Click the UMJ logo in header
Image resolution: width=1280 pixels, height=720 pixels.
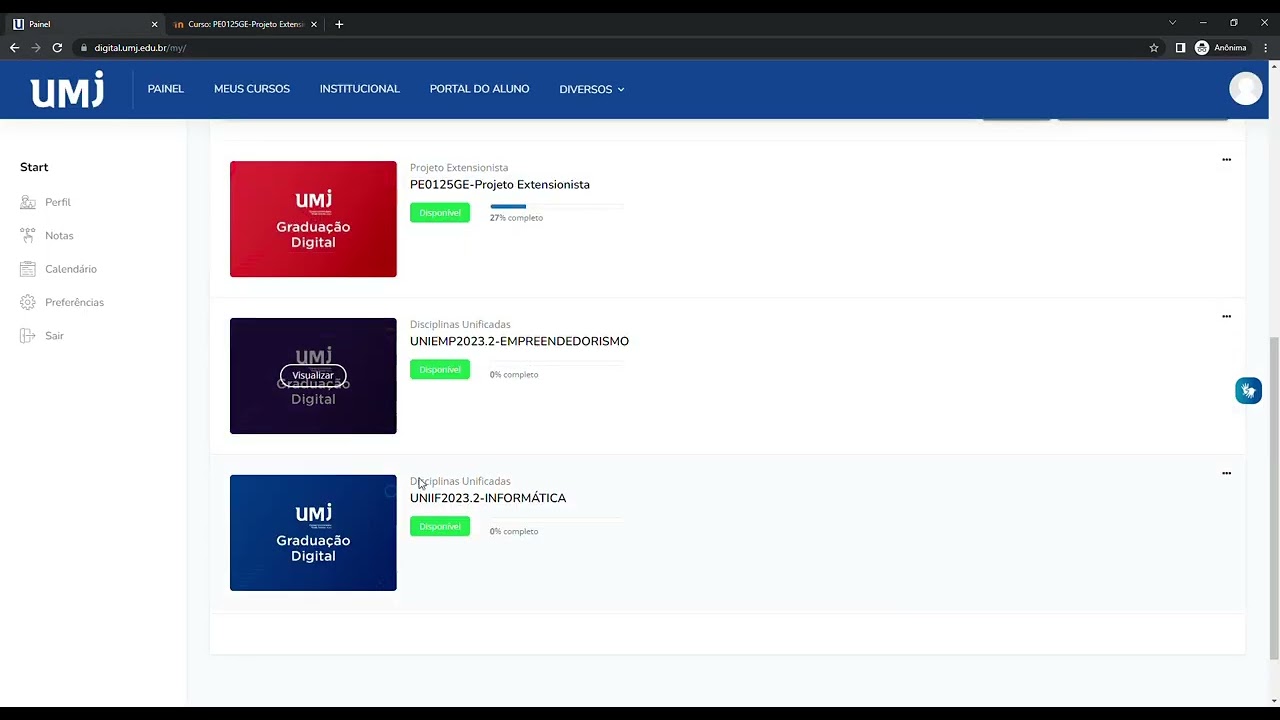pos(67,89)
